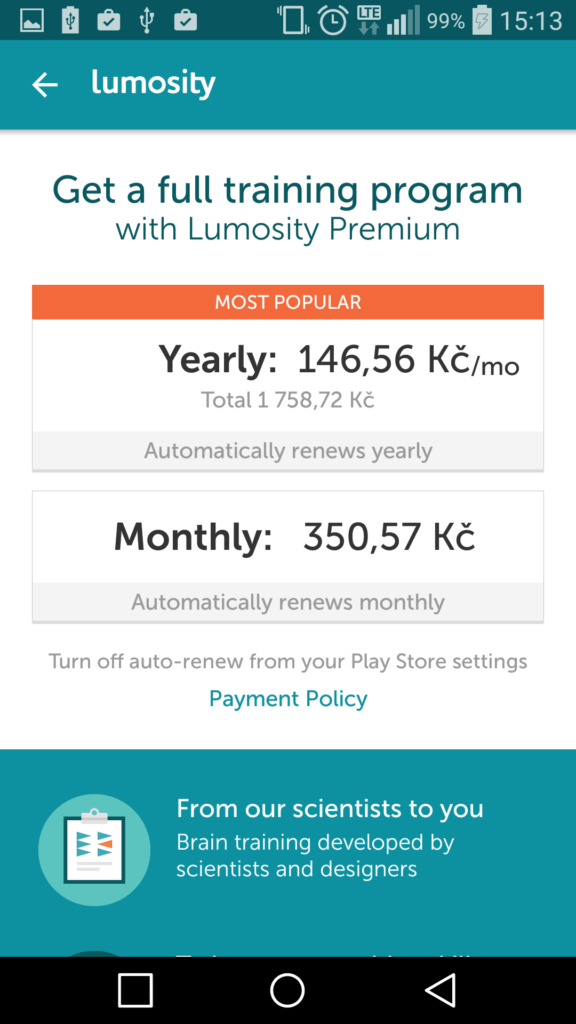This screenshot has height=1024, width=576.
Task: Tap the signal strength bars icon
Action: click(403, 21)
